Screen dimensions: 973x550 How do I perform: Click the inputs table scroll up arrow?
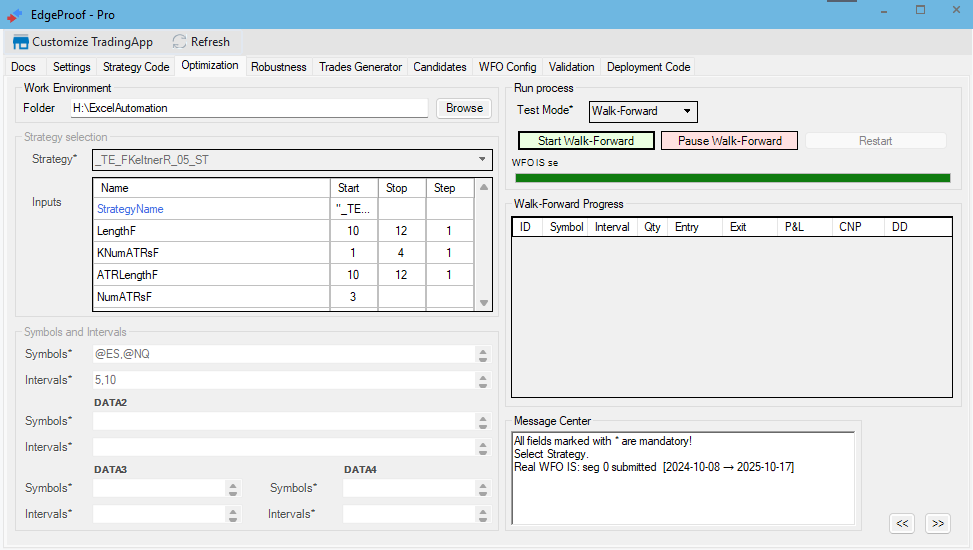pos(484,187)
